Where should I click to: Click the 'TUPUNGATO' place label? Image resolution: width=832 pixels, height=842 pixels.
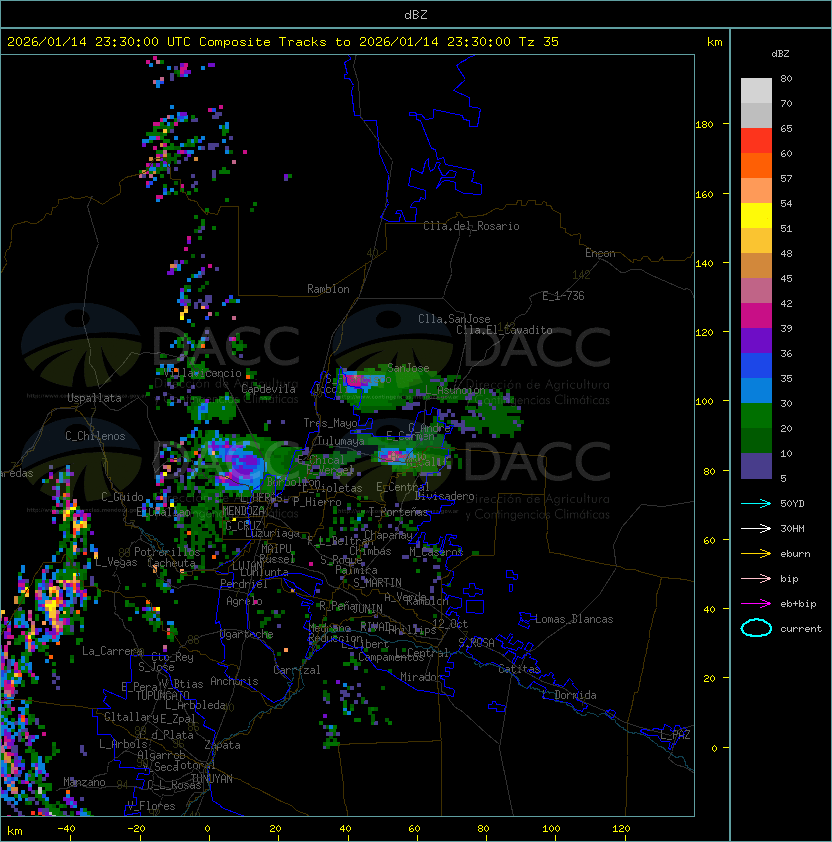tap(163, 695)
